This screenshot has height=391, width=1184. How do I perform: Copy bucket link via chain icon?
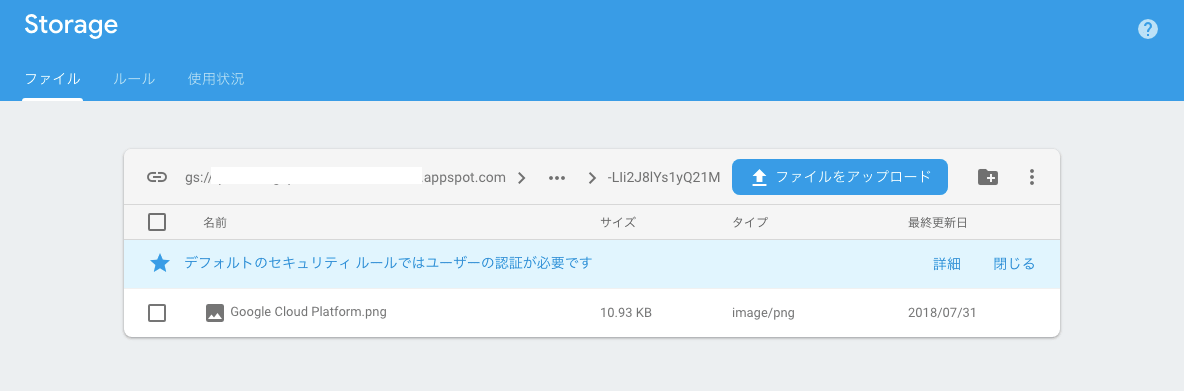[x=156, y=177]
